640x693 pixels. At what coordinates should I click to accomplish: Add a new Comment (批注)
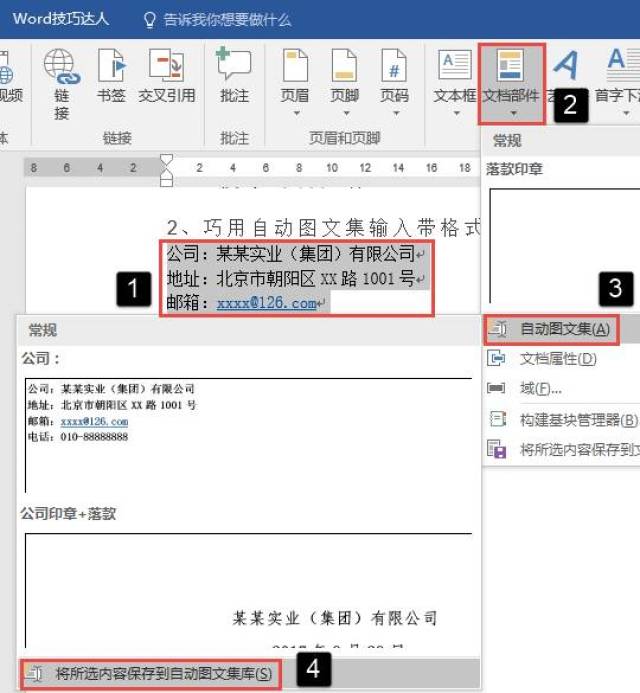(234, 64)
